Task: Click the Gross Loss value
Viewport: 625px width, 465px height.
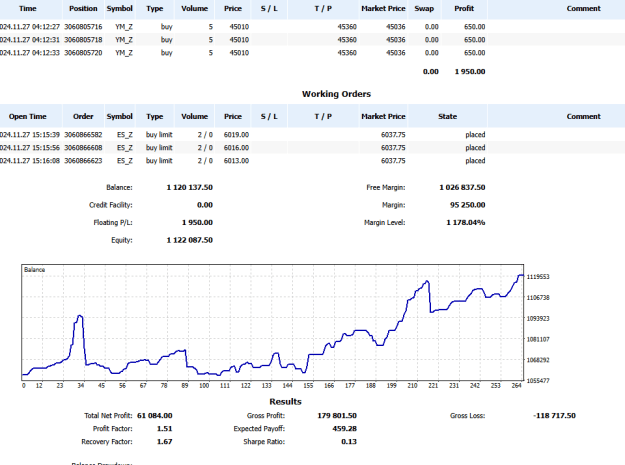Action: click(554, 416)
